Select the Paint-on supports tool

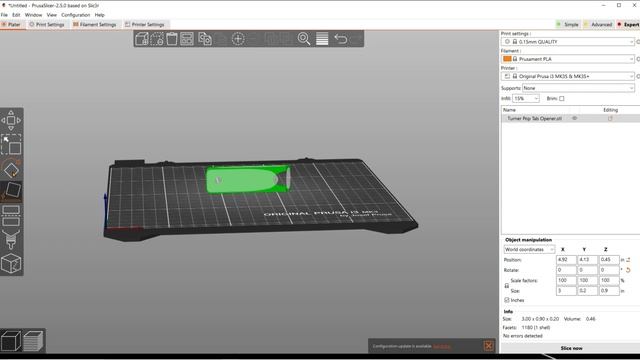pos(11,239)
